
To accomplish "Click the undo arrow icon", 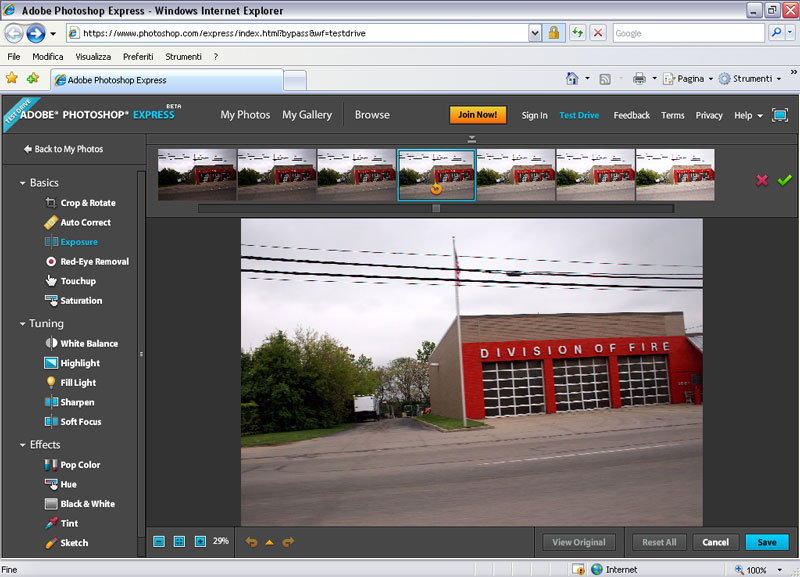I will coord(251,542).
